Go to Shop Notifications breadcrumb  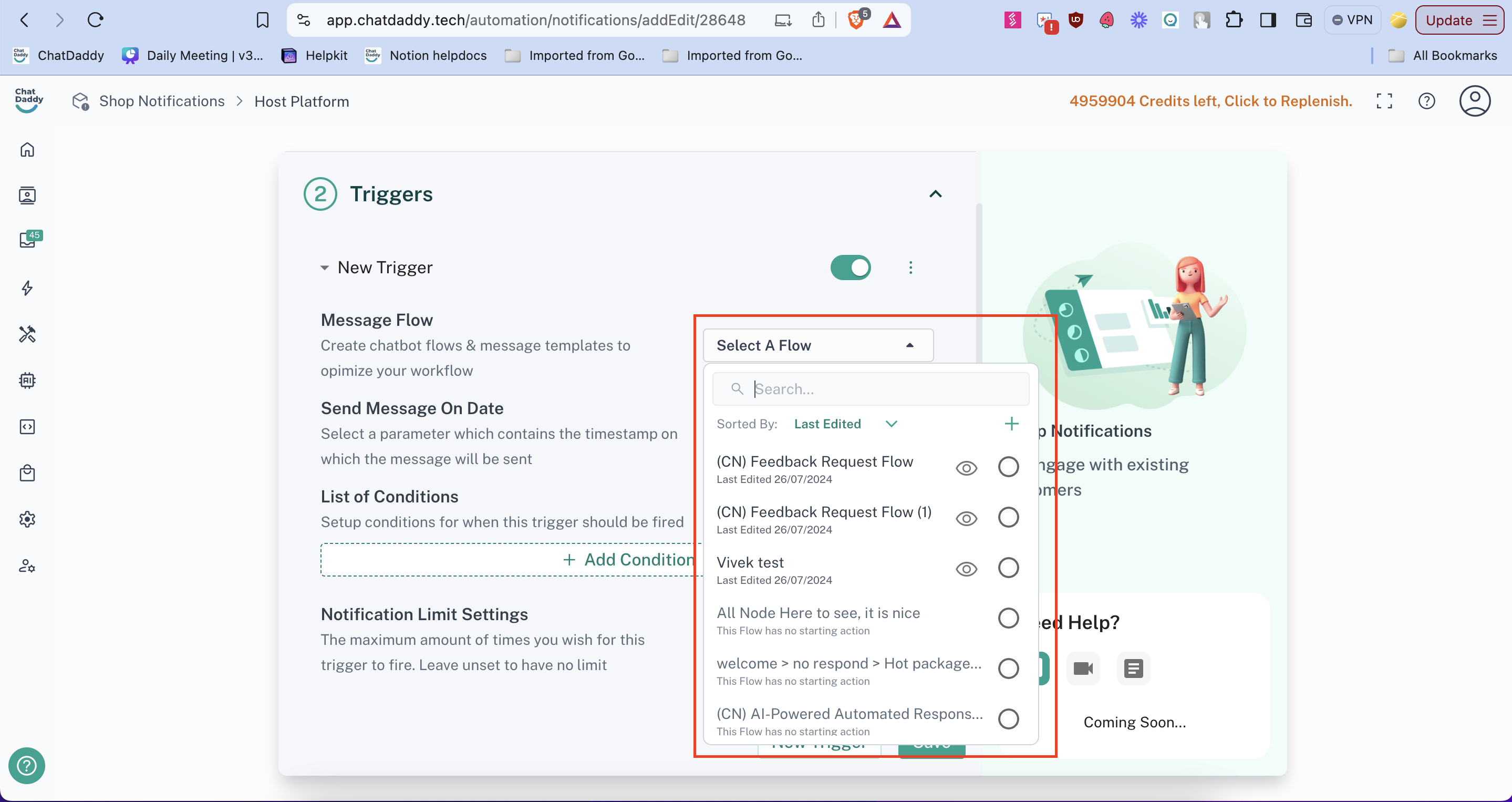coord(161,101)
